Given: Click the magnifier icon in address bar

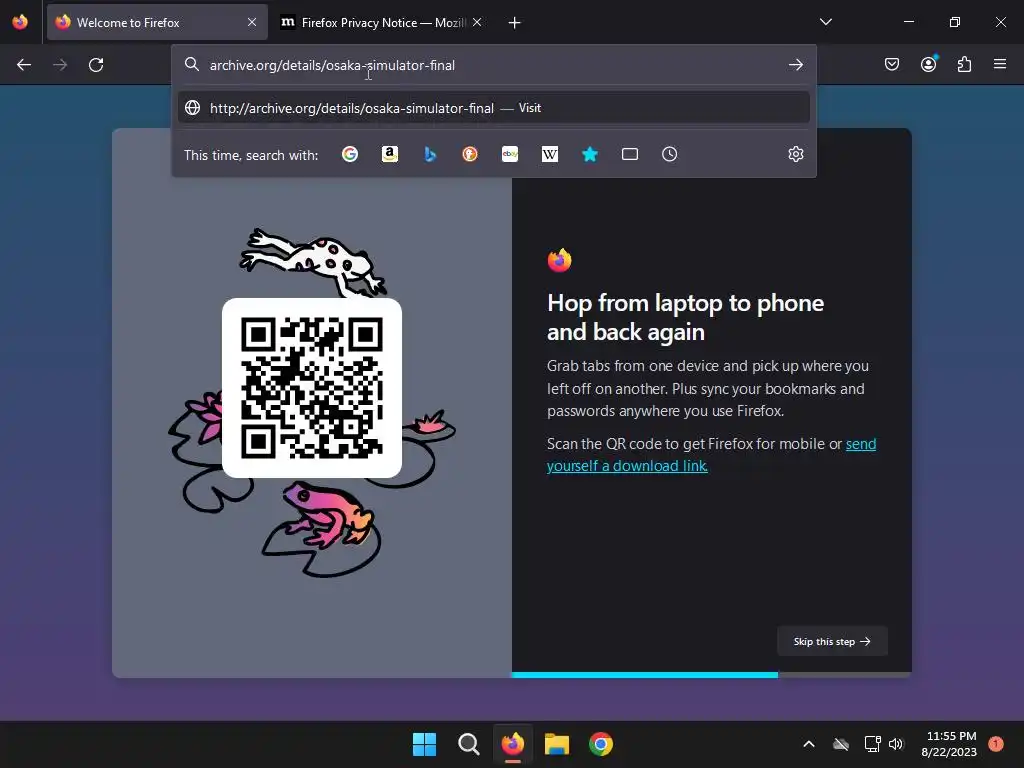Looking at the screenshot, I should [x=191, y=64].
